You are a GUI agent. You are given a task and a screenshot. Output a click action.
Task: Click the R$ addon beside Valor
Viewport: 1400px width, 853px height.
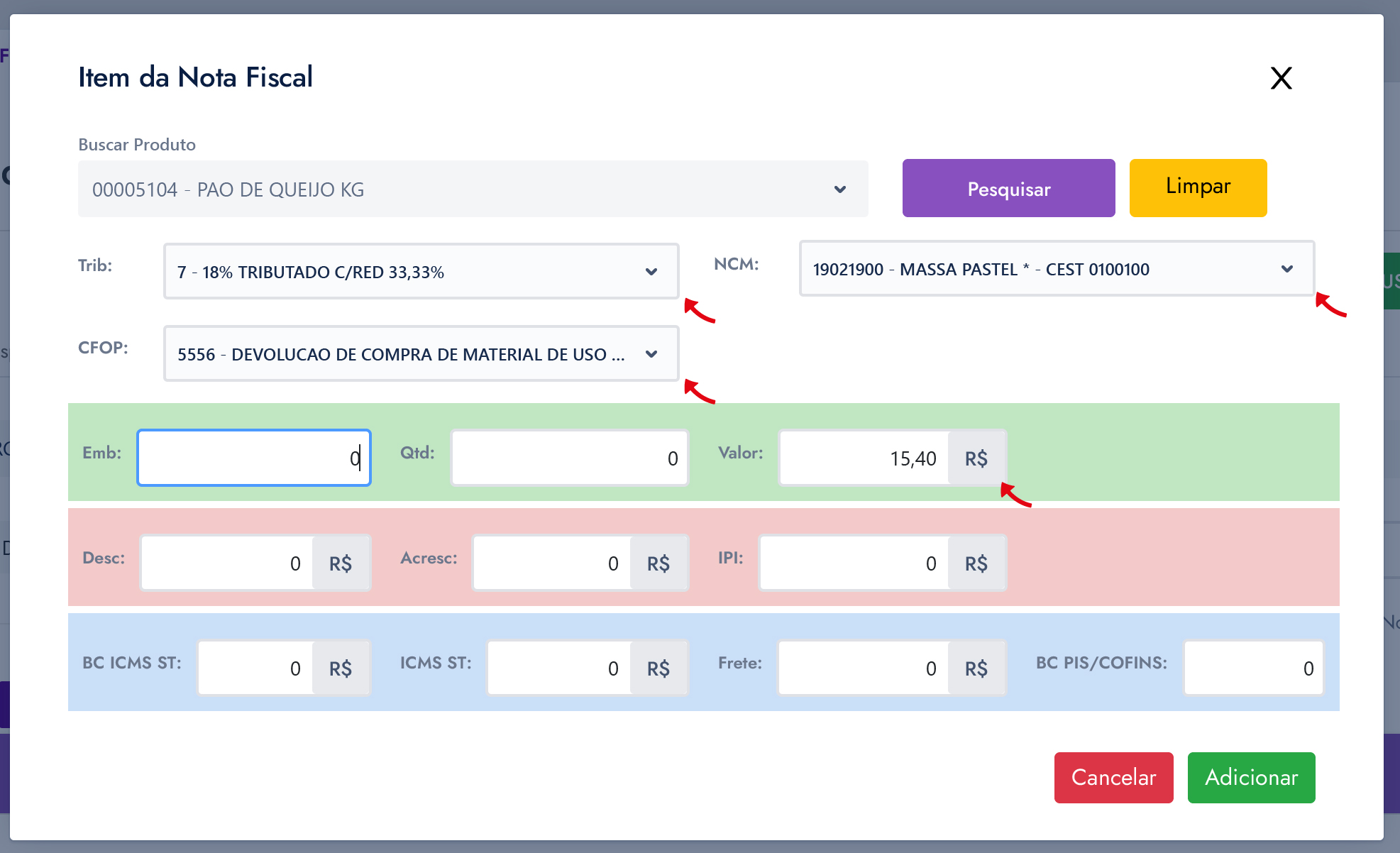click(976, 458)
